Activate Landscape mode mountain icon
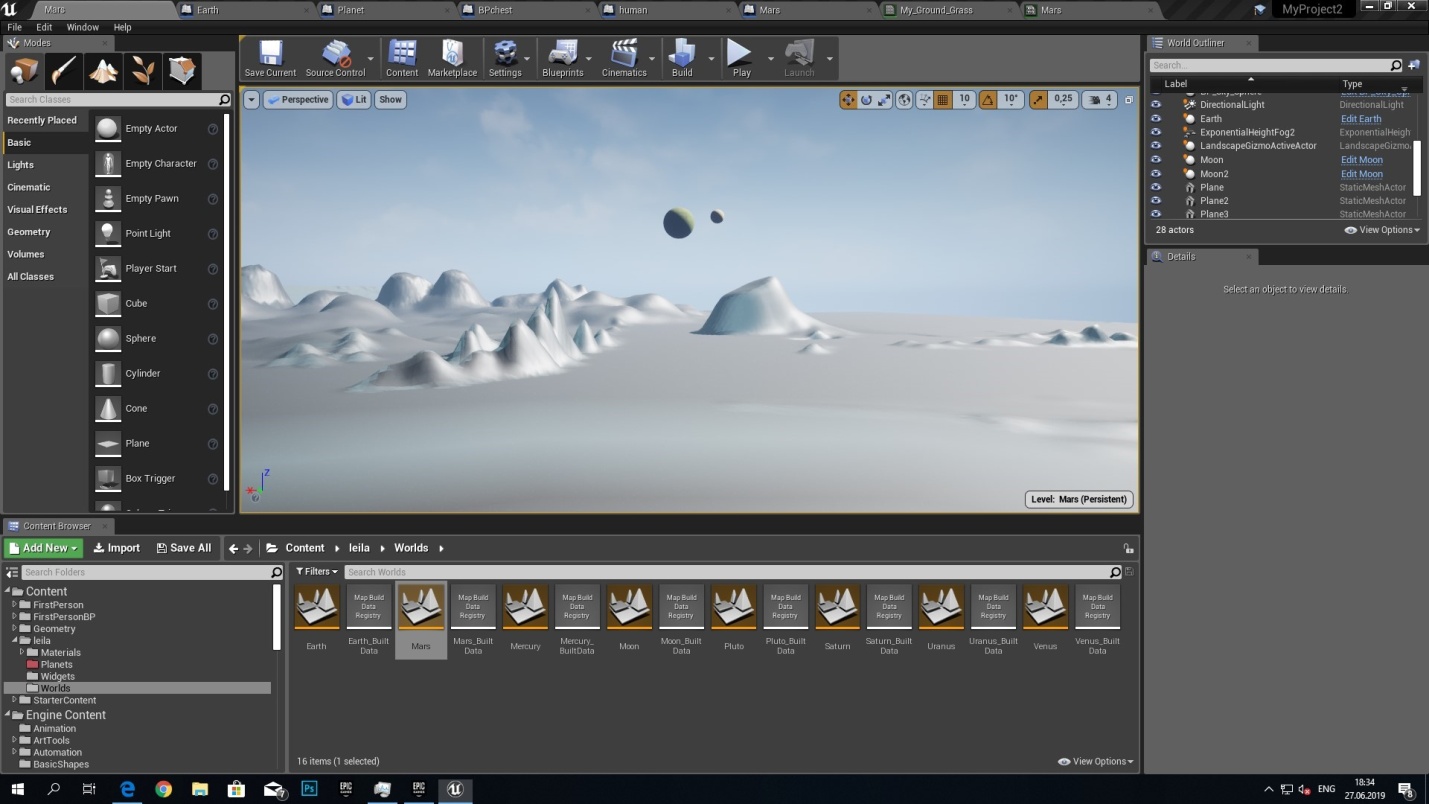 point(103,71)
